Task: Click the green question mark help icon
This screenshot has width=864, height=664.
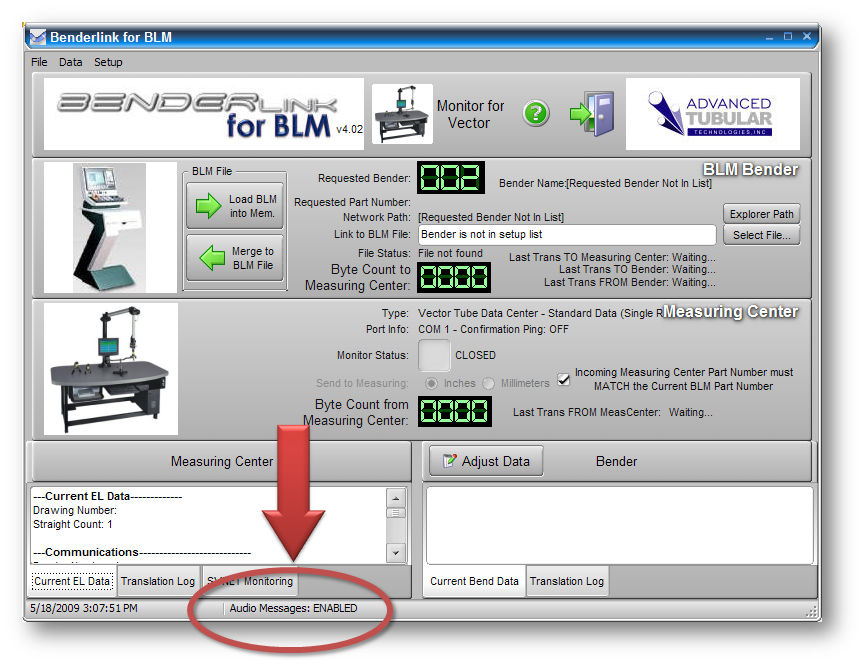Action: [536, 114]
